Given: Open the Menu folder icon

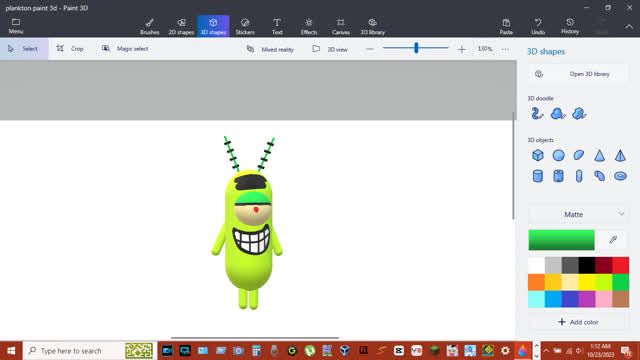Looking at the screenshot, I should 16,26.
